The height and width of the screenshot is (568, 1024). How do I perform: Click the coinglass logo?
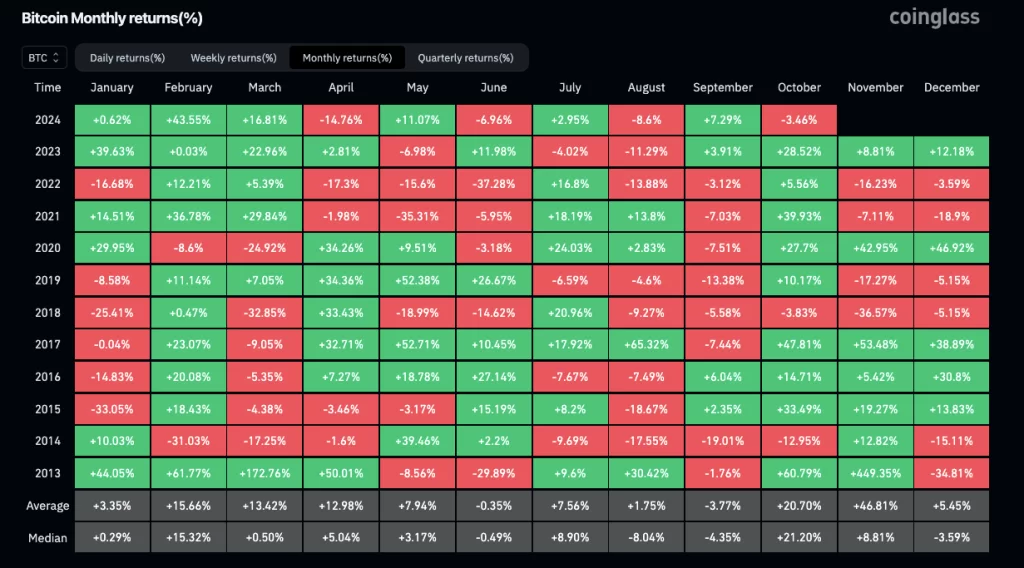tap(934, 17)
